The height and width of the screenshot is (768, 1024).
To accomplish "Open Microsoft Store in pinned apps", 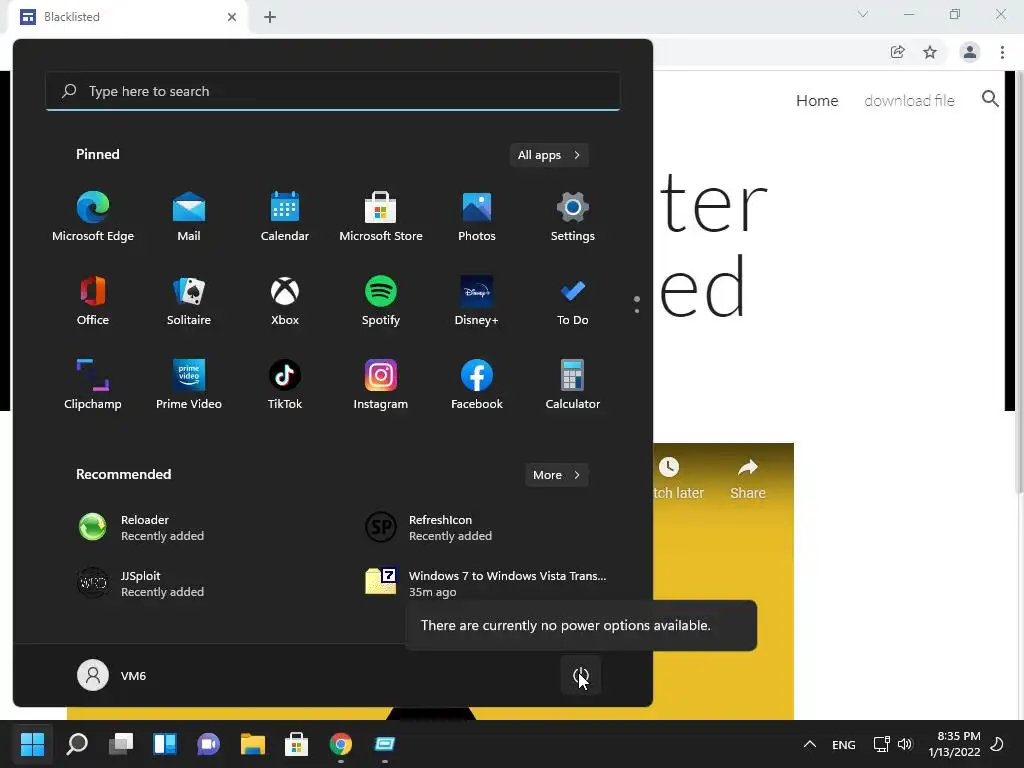I will (x=381, y=217).
